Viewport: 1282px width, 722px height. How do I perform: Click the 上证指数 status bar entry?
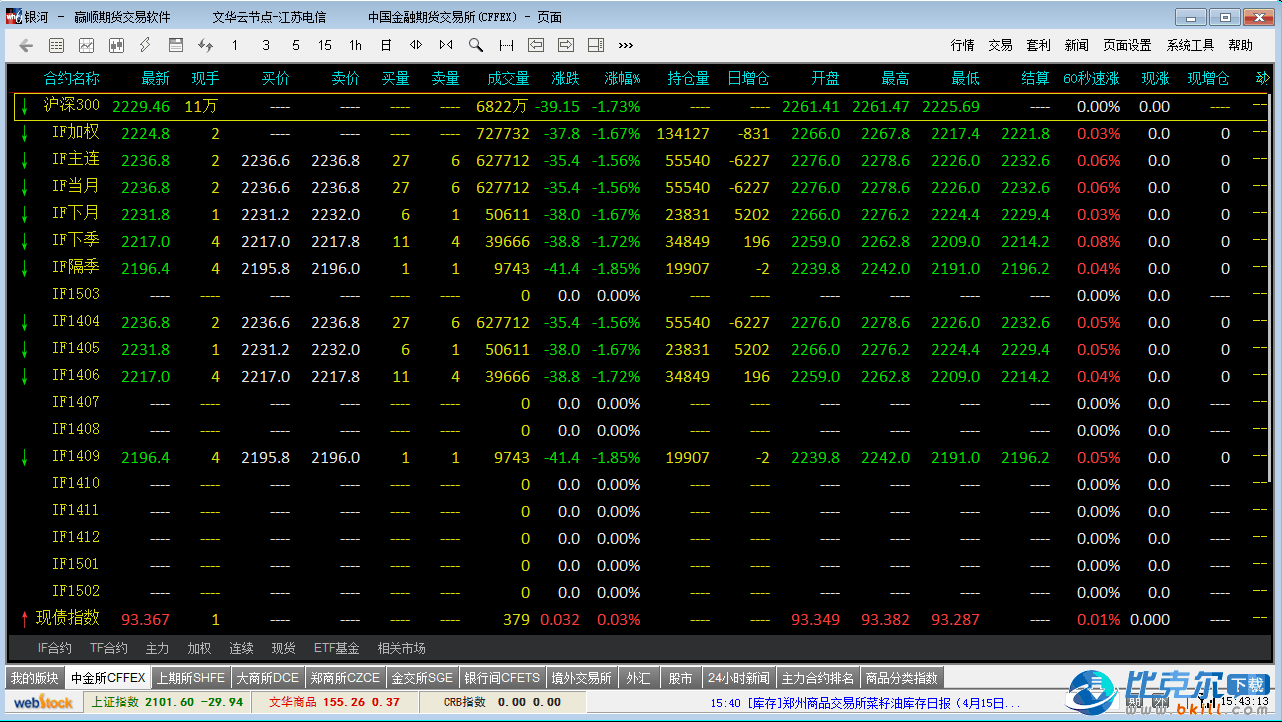[x=167, y=702]
